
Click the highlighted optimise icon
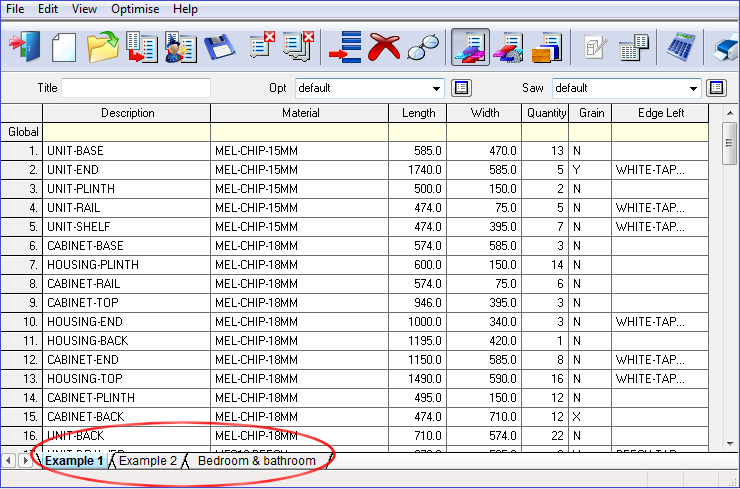(470, 47)
